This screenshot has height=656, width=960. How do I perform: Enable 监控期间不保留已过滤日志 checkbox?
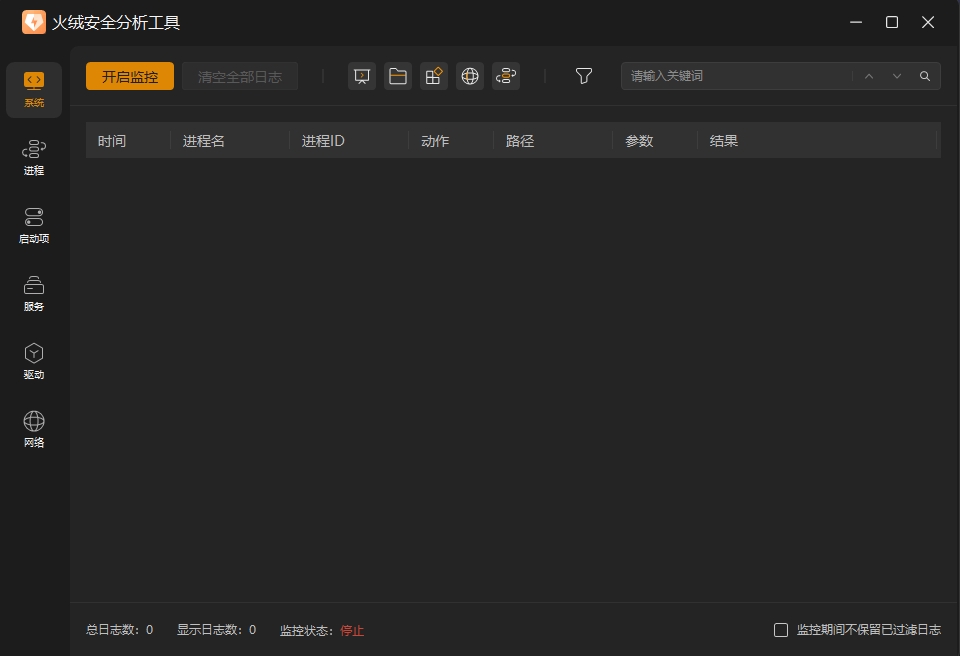pos(781,630)
